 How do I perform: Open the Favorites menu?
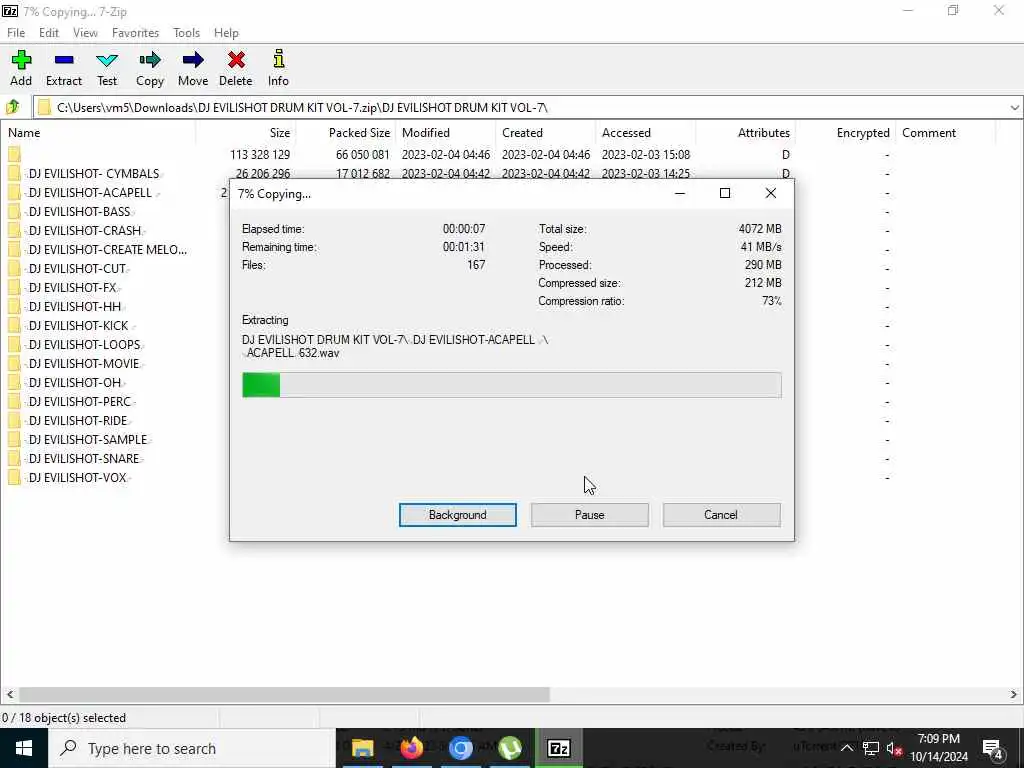pyautogui.click(x=135, y=33)
